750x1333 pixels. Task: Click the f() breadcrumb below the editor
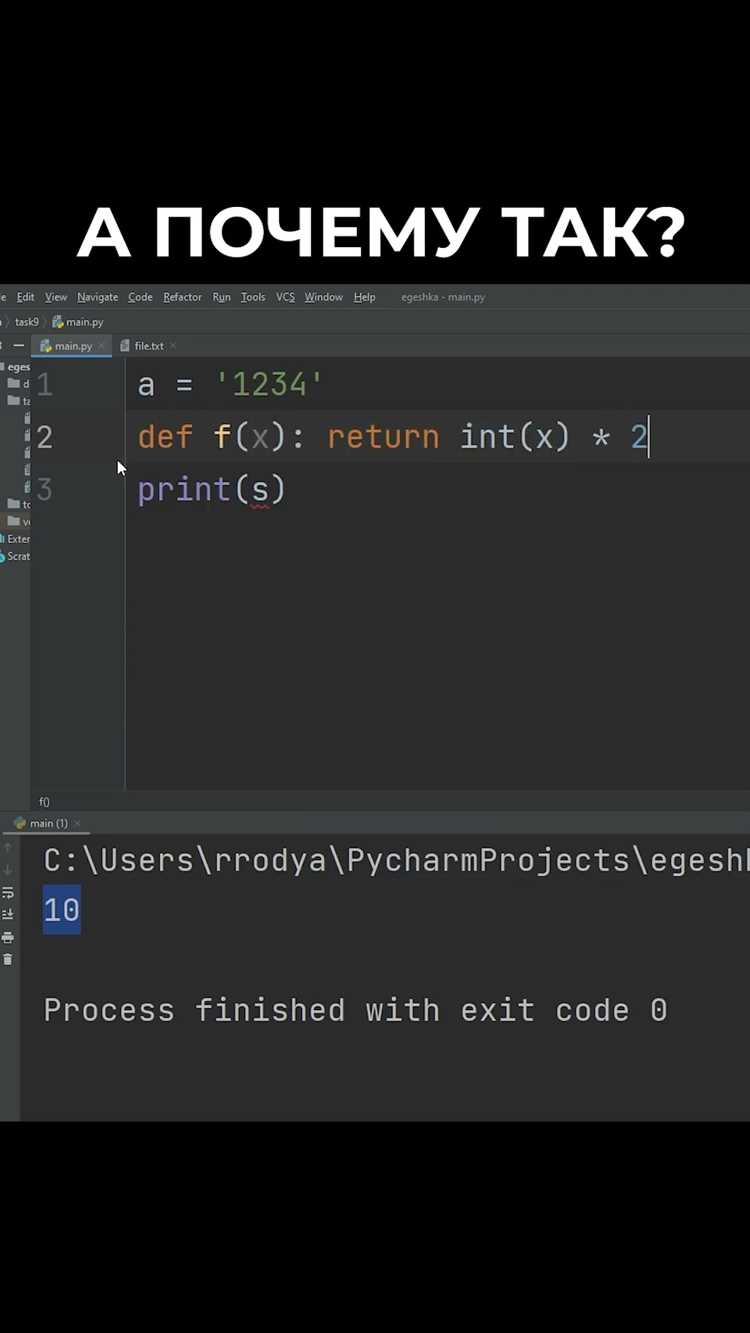[44, 802]
